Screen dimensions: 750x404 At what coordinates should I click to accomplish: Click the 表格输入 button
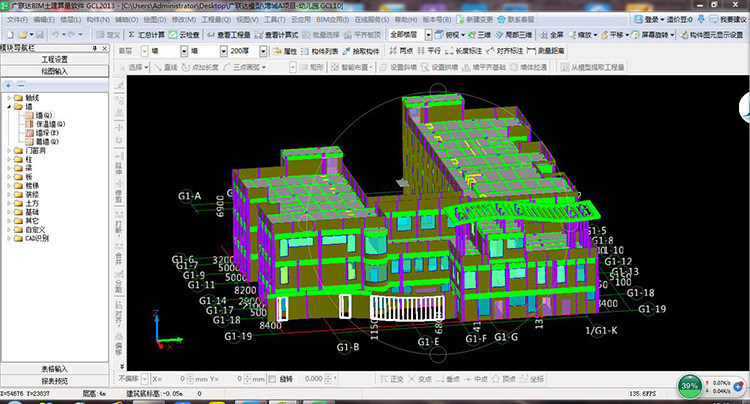coord(55,369)
